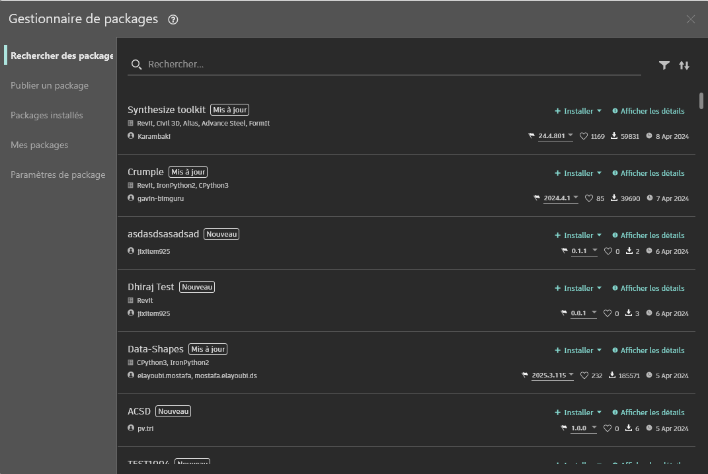Screen dimensions: 708x474
Task: Install the Dhiraj Test package
Action: 574,288
